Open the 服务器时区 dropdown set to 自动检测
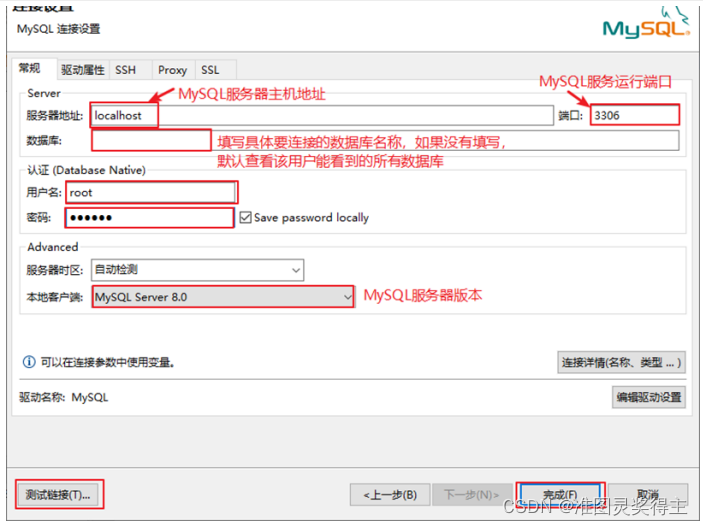This screenshot has height=525, width=703. coord(197,270)
